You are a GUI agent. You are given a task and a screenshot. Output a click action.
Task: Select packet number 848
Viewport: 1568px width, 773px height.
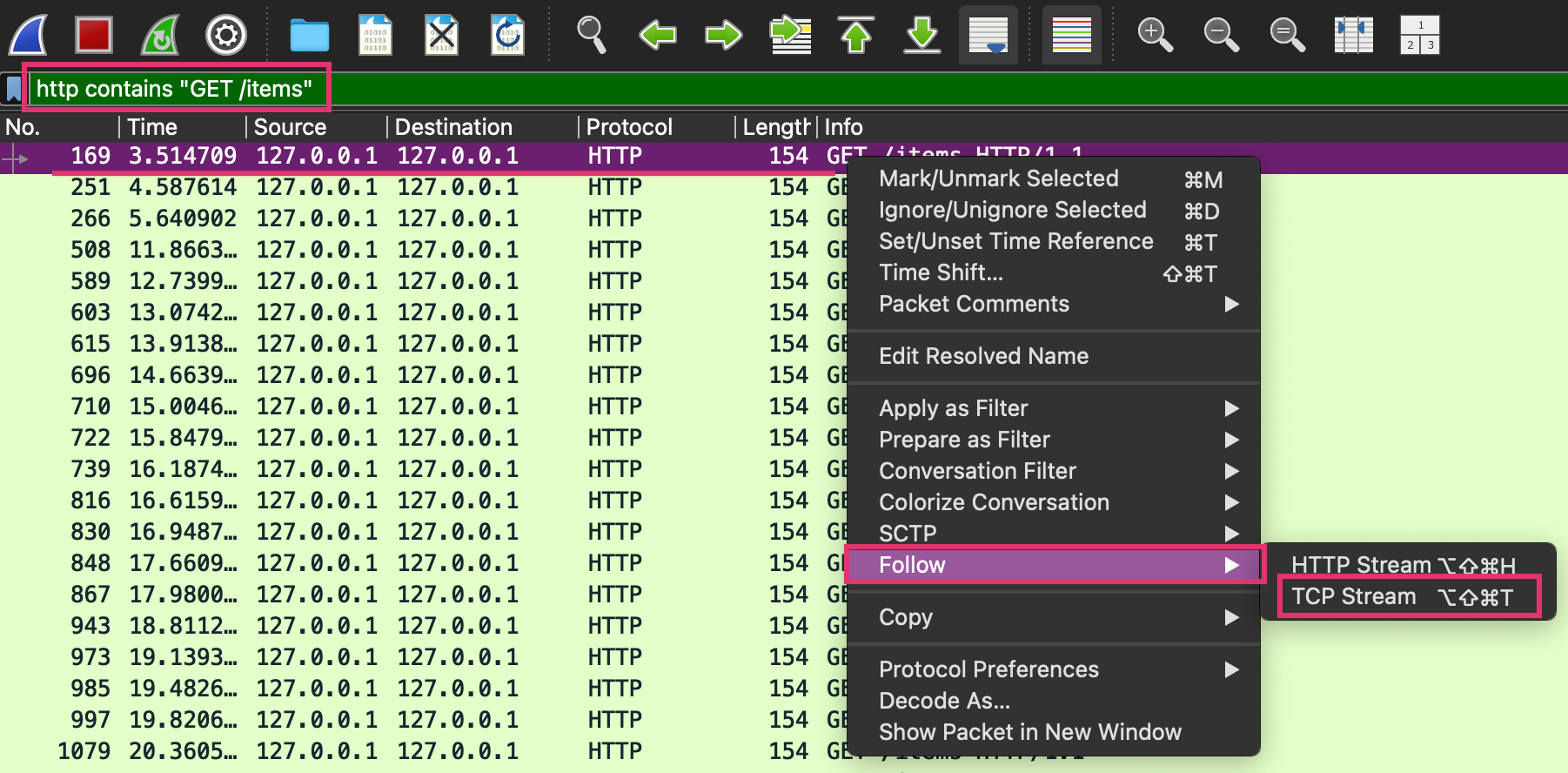pyautogui.click(x=424, y=564)
